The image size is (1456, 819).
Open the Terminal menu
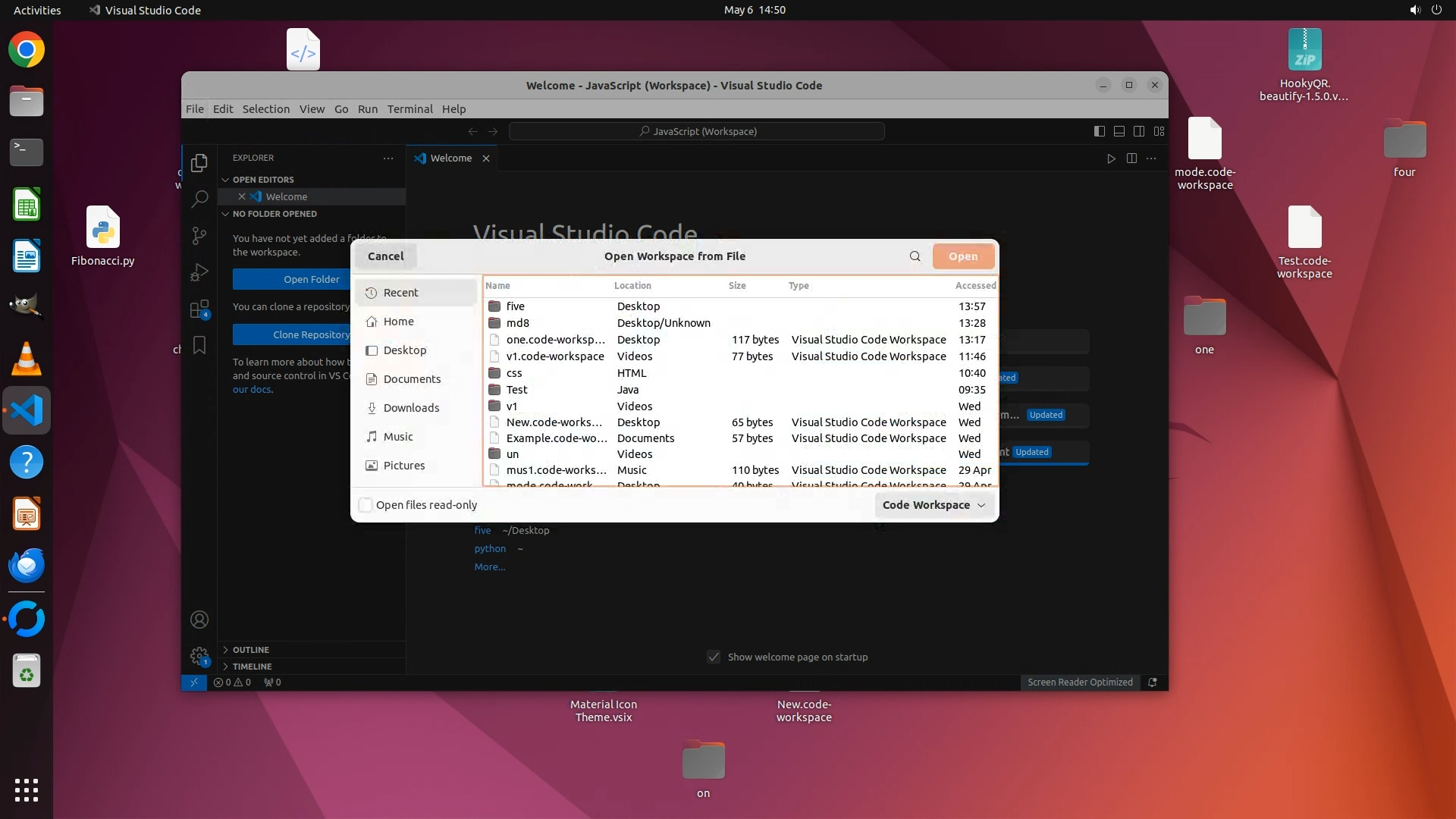[409, 109]
